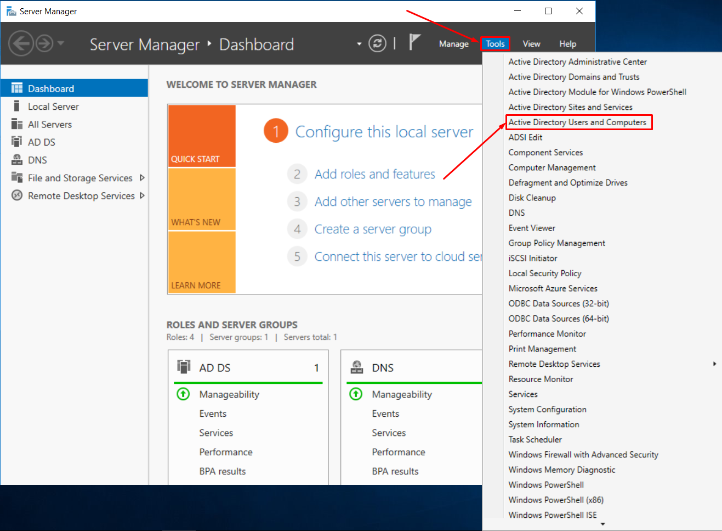Open ADSI Edit from Tools menu
The image size is (722, 531).
[525, 137]
